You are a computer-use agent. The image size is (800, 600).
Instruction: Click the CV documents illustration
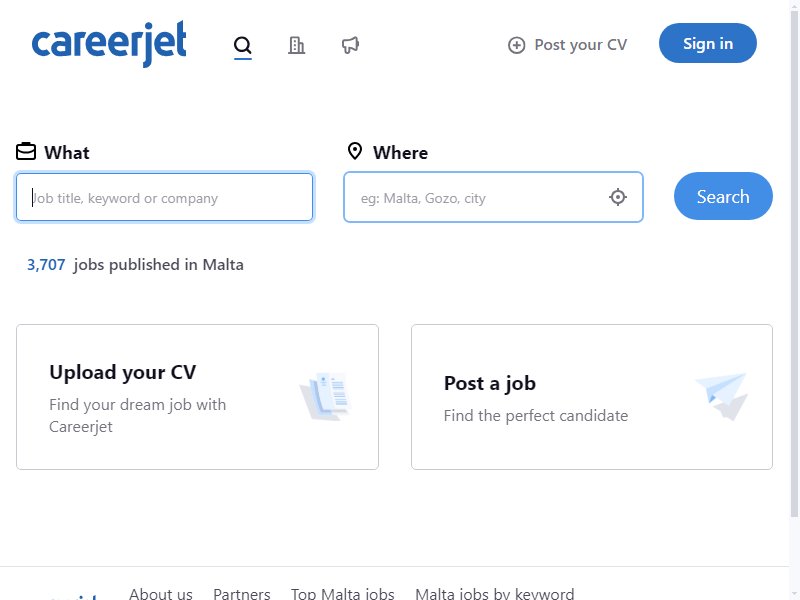pyautogui.click(x=326, y=396)
